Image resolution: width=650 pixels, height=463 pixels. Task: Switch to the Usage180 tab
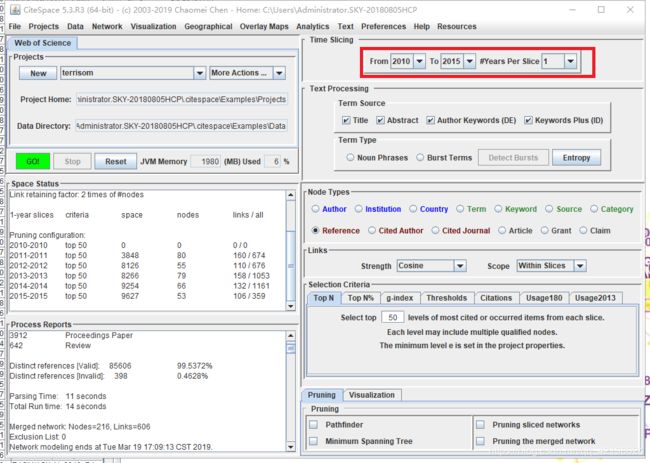point(544,298)
